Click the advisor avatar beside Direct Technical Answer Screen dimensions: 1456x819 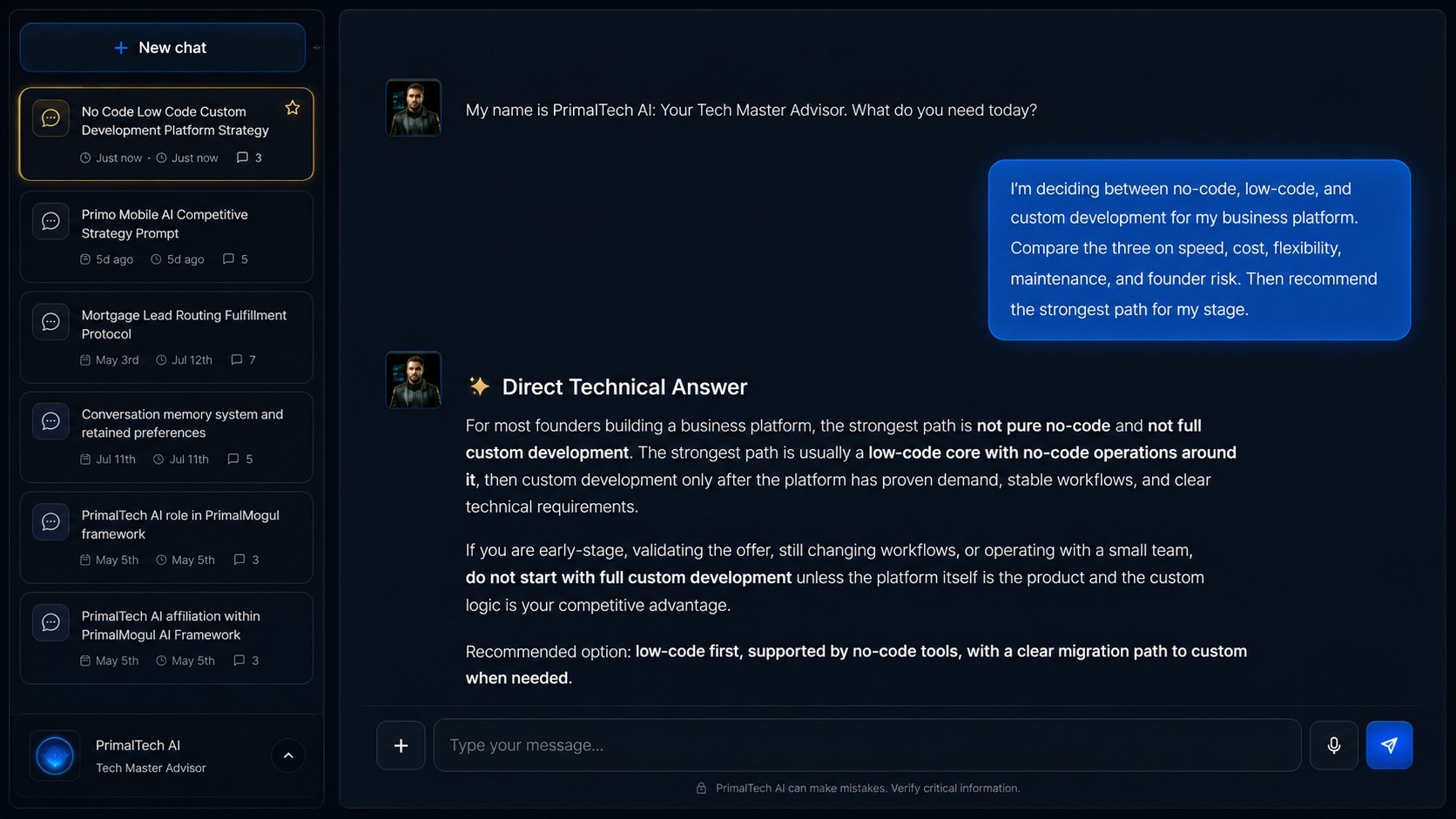(414, 379)
